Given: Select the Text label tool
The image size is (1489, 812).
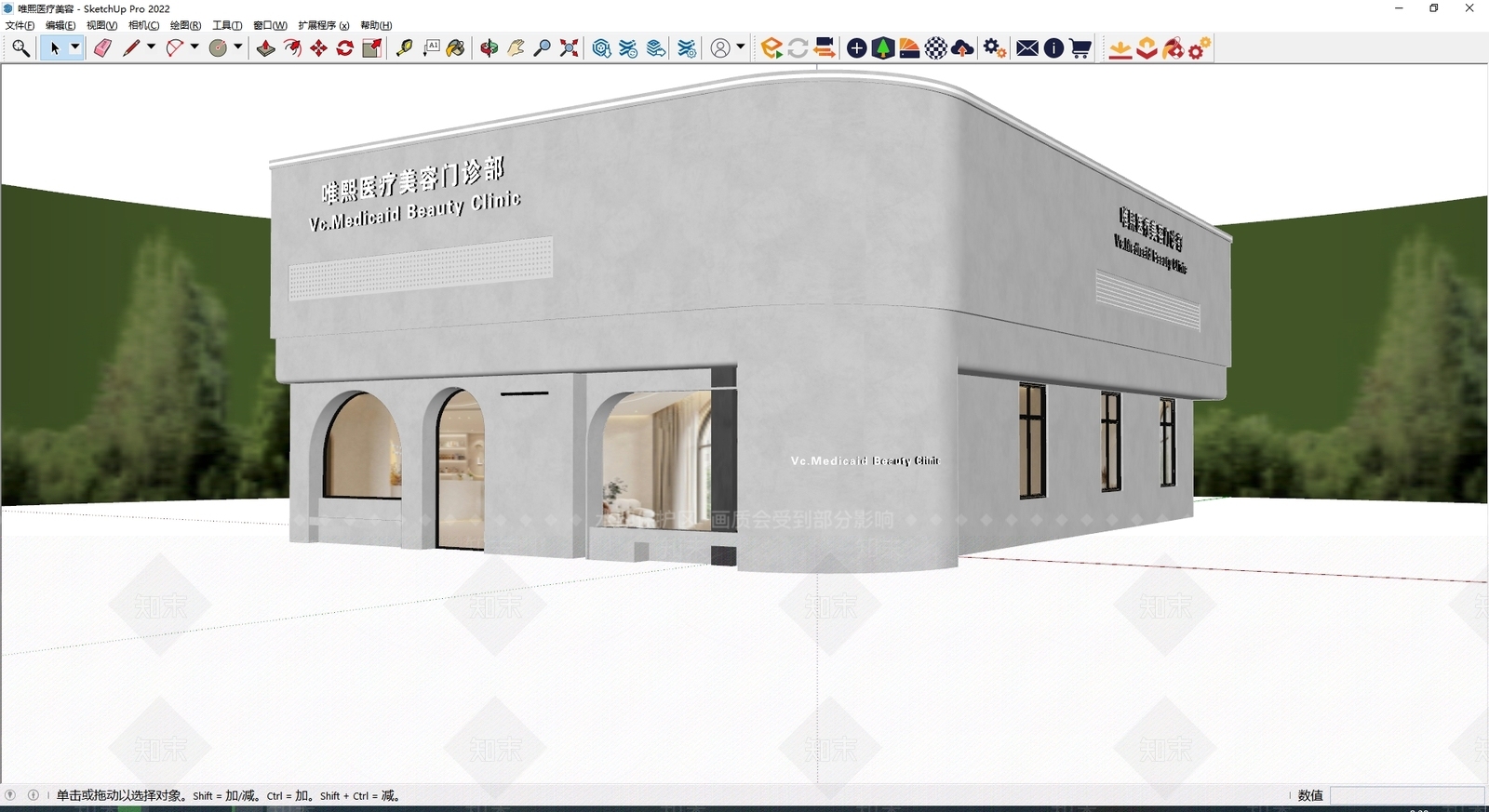Looking at the screenshot, I should coord(431,48).
